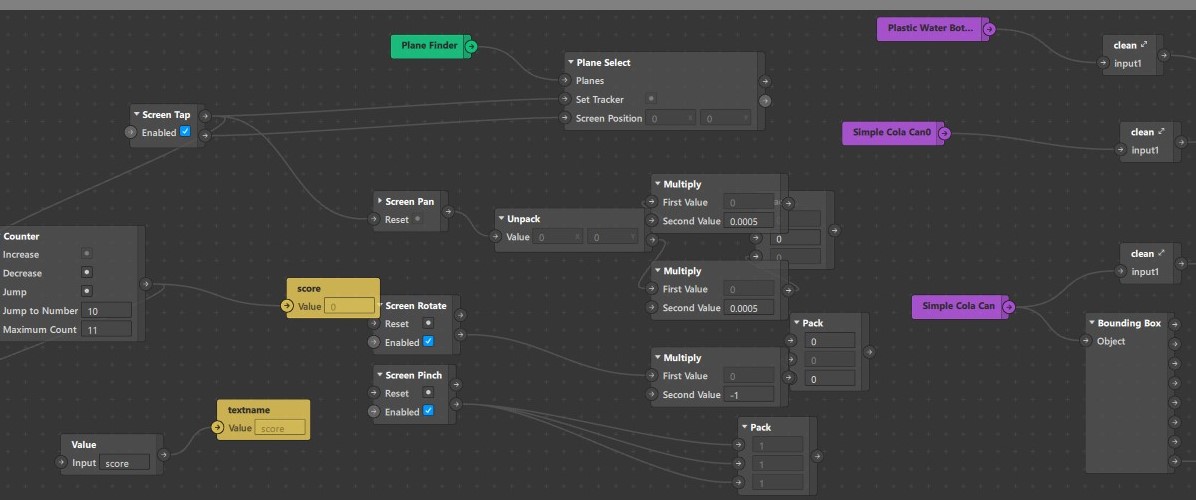Toggle the Screen Pinch Enabled checkbox
1196x500 pixels.
pos(428,411)
